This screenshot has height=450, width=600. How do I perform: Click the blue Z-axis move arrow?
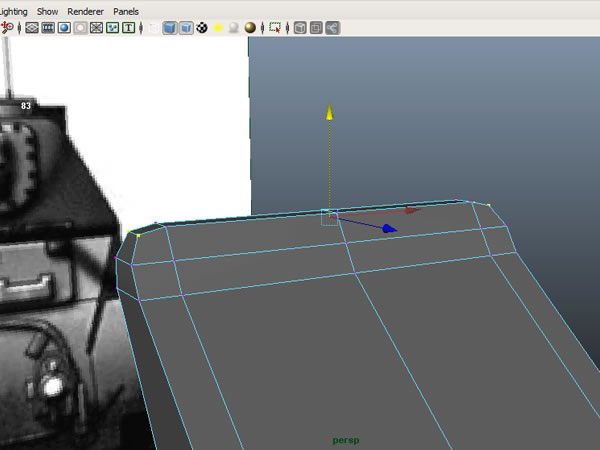pyautogui.click(x=388, y=229)
